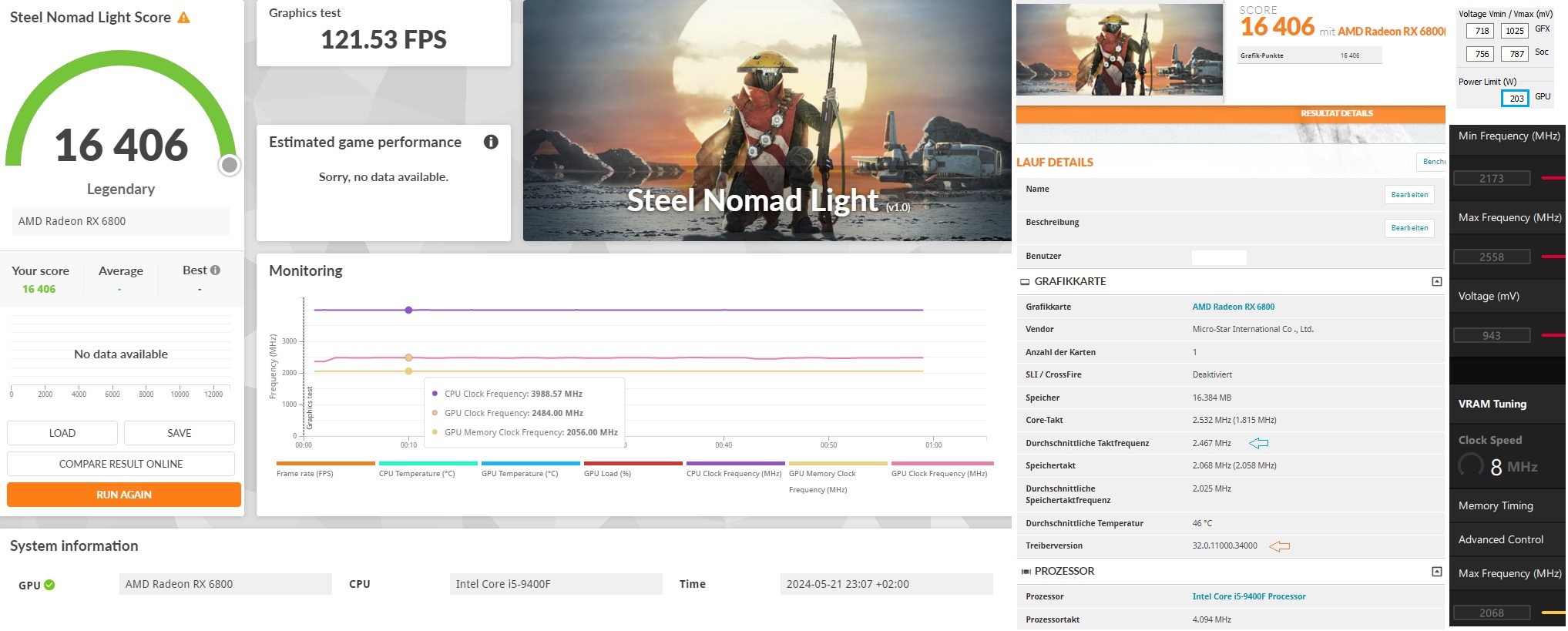
Task: Click the green GPU validation checkmark
Action: click(49, 585)
